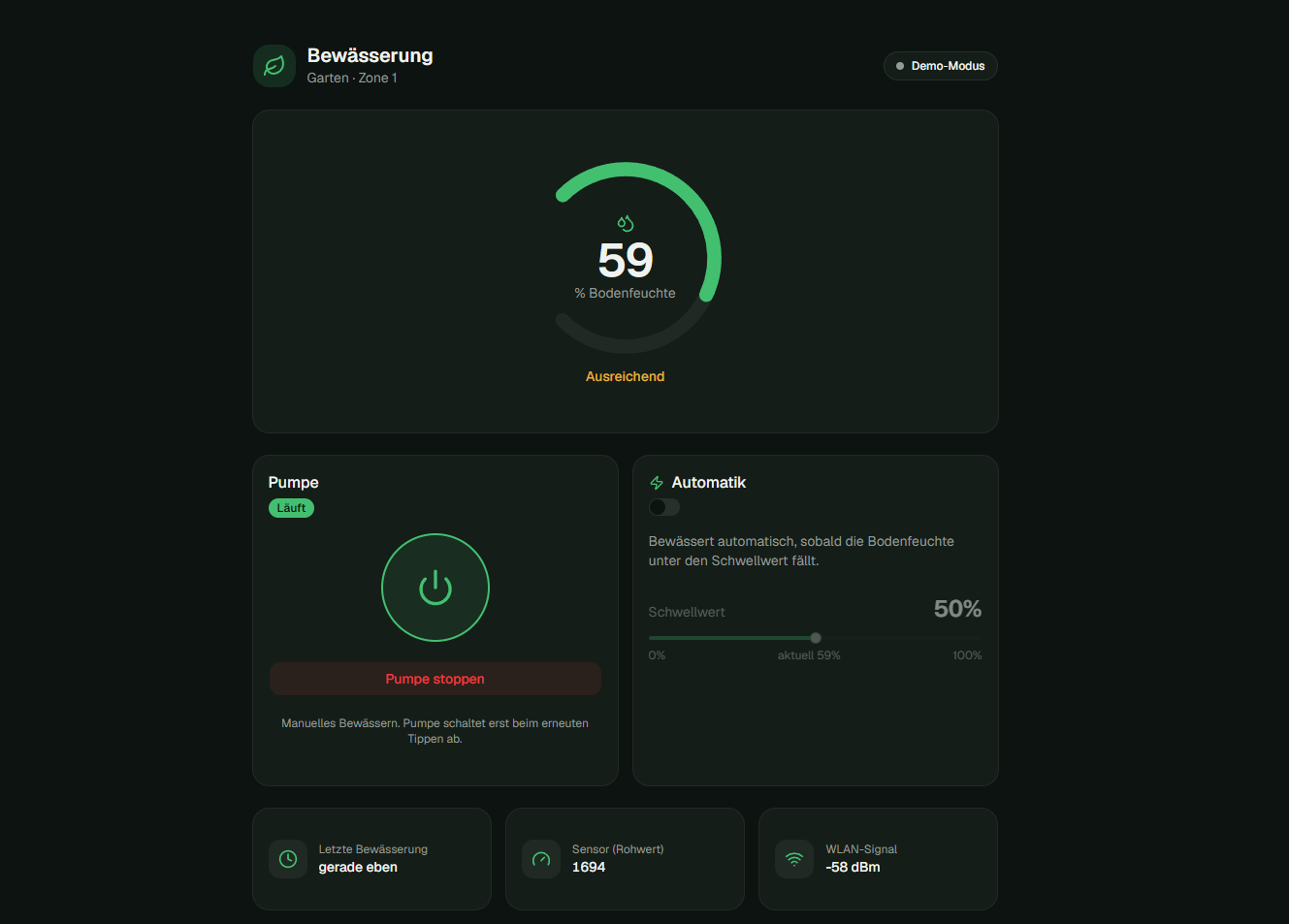Enable the Automatik toggle switch
This screenshot has width=1289, height=924.
664,507
